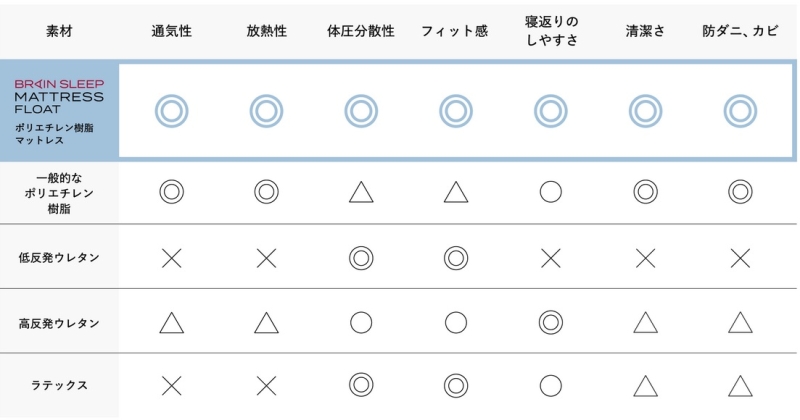
Task: Click the 素材 column header
Action: coord(59,31)
